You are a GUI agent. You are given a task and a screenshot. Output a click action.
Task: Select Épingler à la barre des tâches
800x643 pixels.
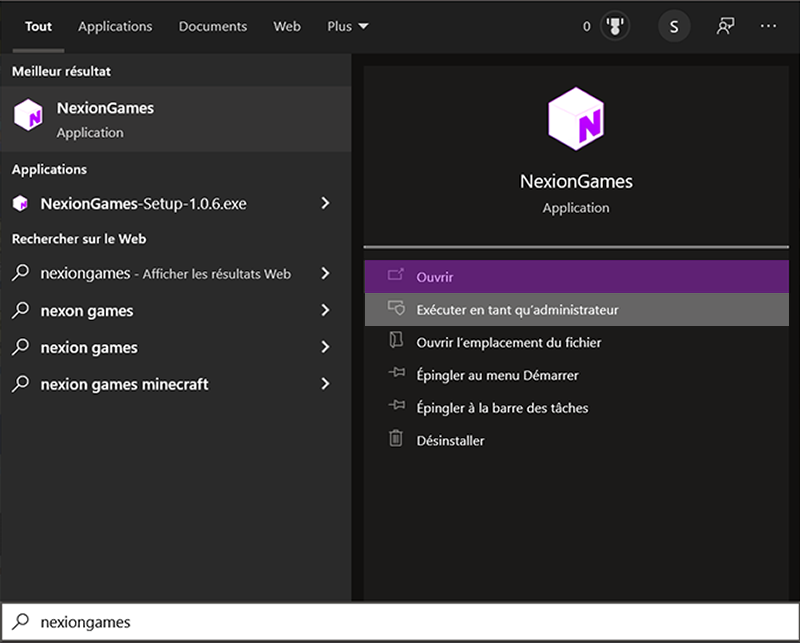click(576, 407)
